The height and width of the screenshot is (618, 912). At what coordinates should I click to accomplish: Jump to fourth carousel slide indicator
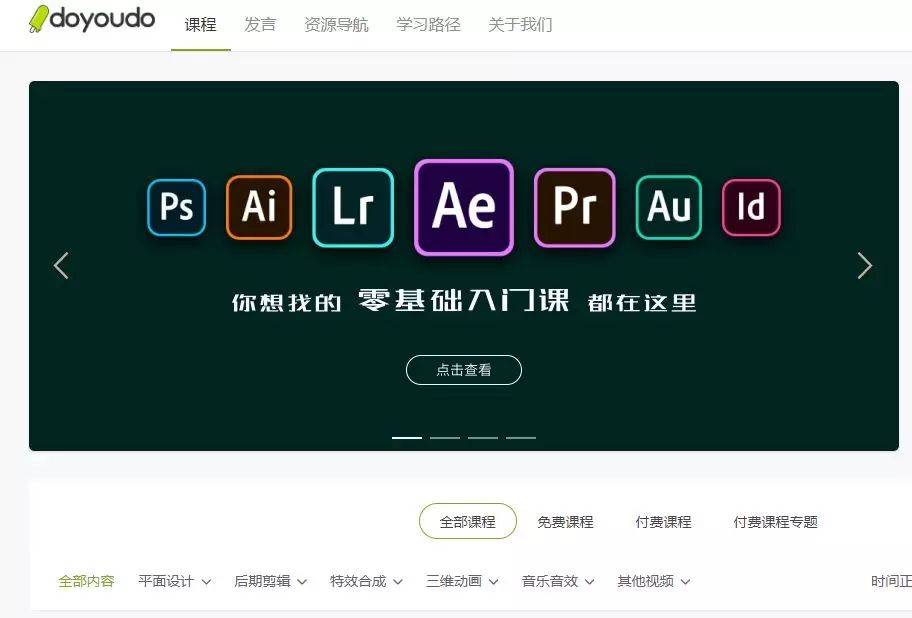[521, 437]
